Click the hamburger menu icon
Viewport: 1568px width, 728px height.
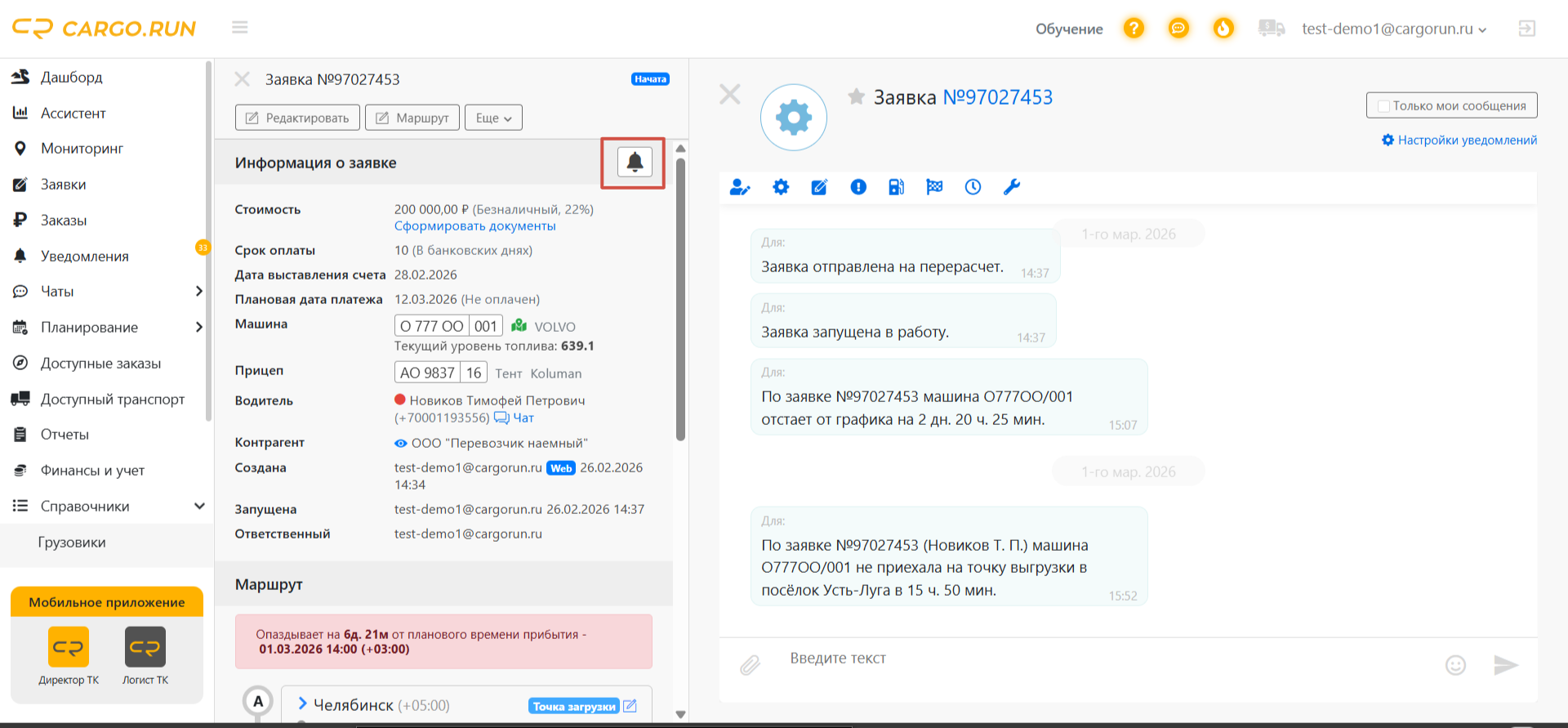tap(239, 28)
